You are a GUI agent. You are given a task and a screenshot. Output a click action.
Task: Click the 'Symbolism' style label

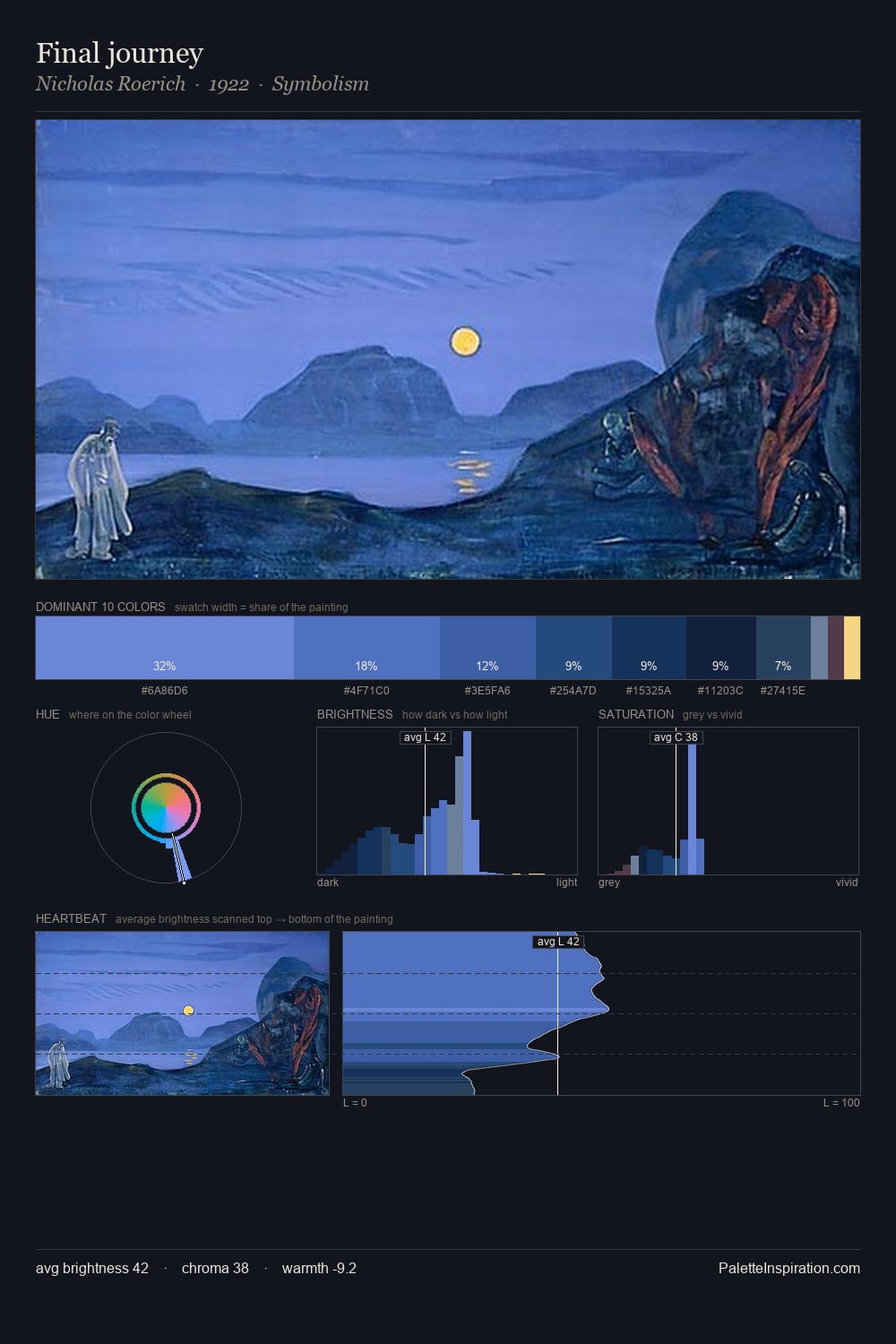point(321,84)
